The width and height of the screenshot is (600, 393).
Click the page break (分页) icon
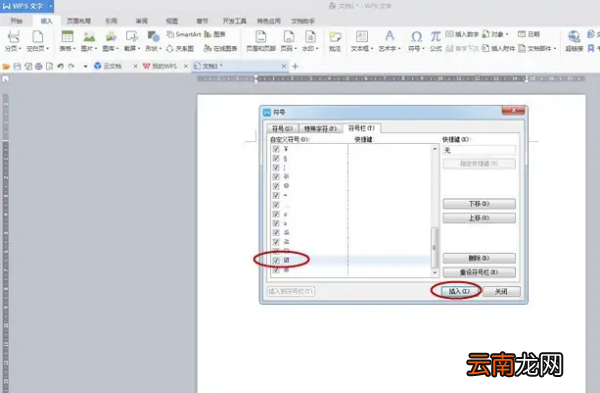tap(13, 37)
